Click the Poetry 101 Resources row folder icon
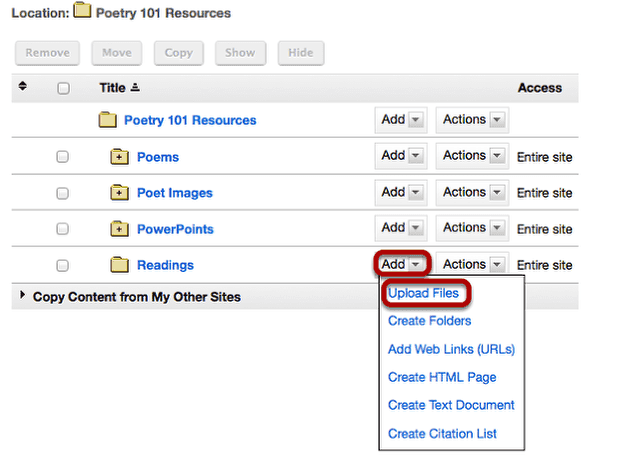The image size is (640, 455). click(x=108, y=120)
